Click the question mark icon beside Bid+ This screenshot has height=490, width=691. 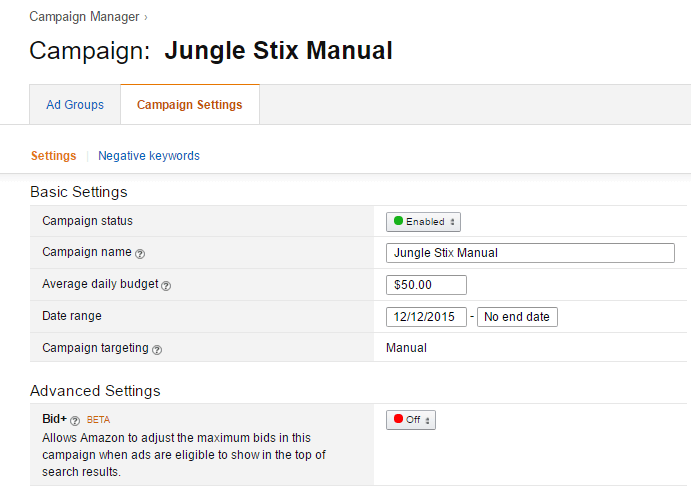click(75, 421)
